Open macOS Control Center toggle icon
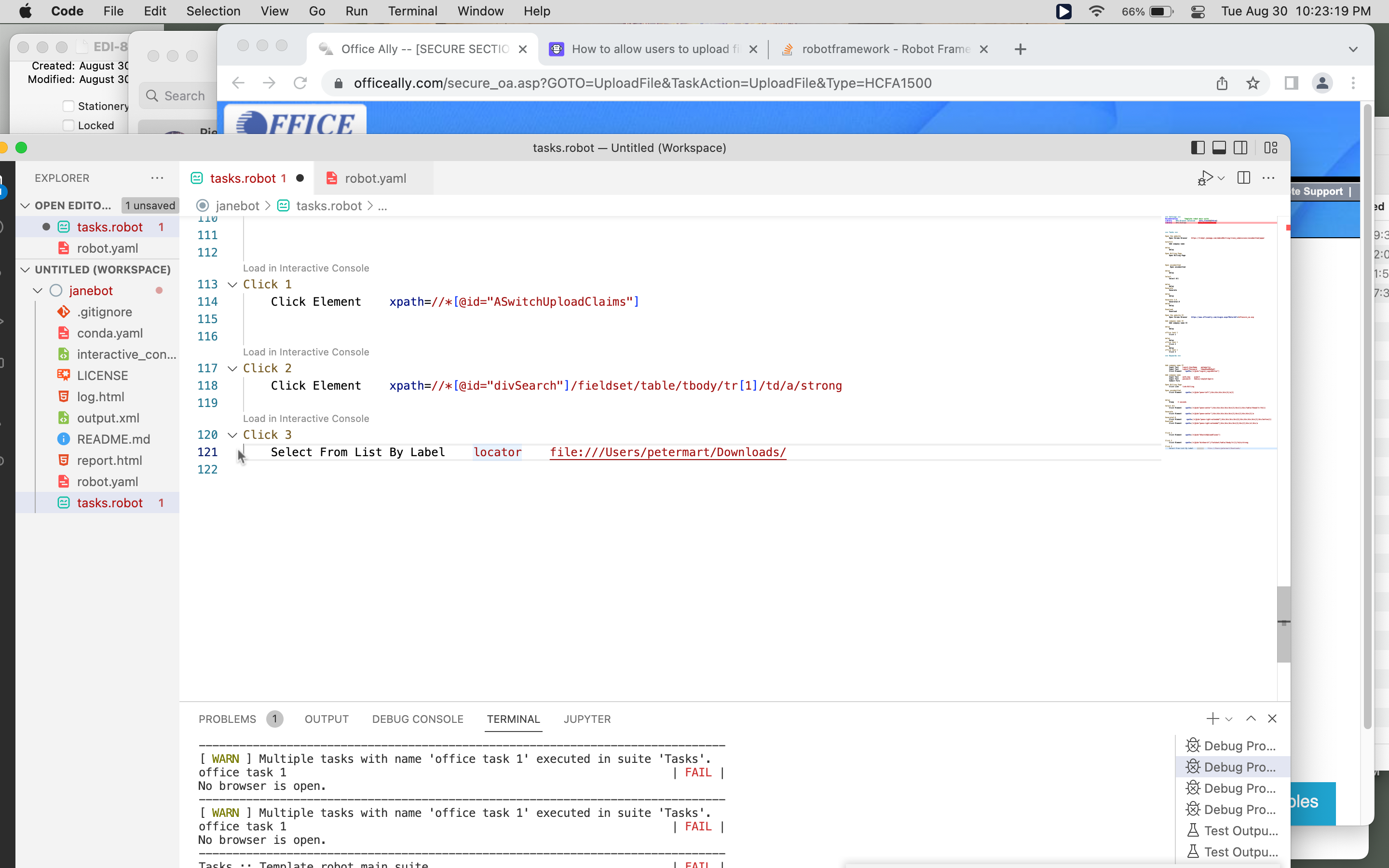 (1198, 12)
